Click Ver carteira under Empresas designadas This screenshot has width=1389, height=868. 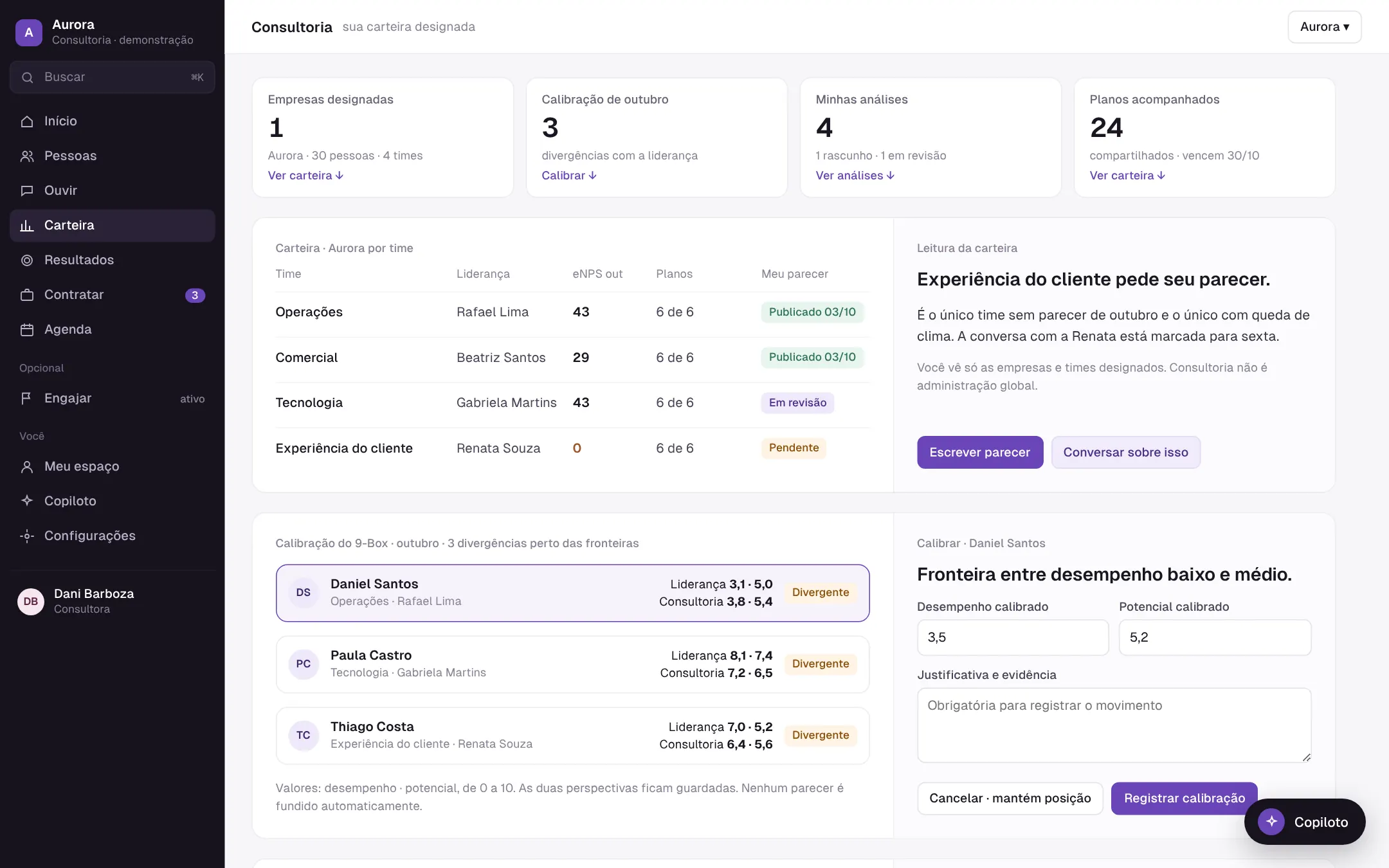(305, 176)
